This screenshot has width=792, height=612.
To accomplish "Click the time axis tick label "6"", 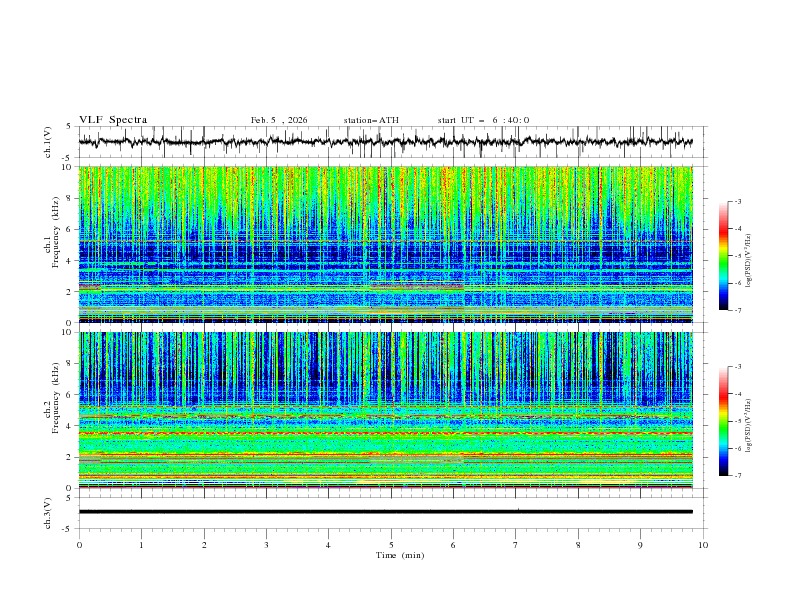I will 453,545.
